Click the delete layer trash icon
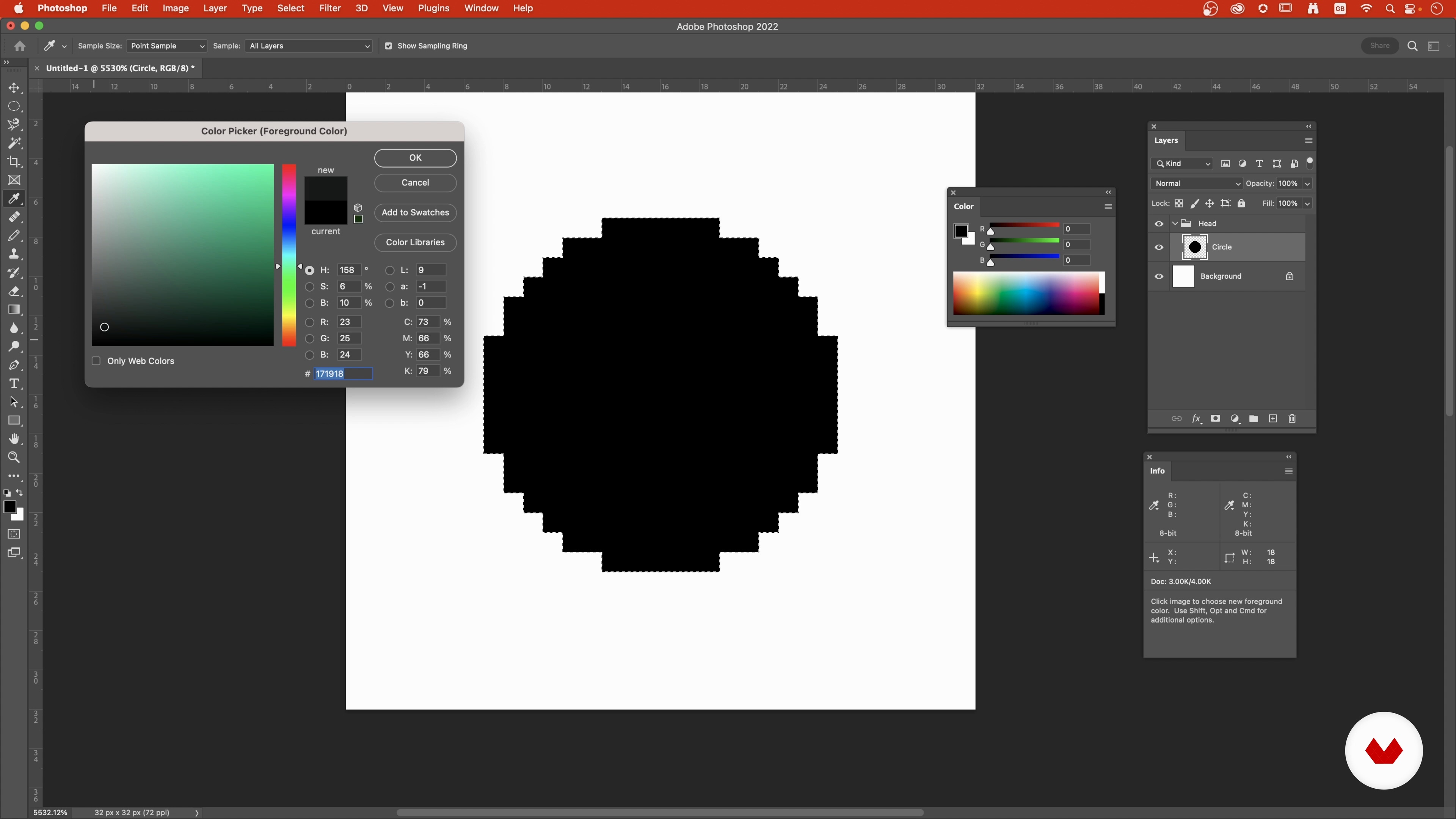 pyautogui.click(x=1292, y=419)
